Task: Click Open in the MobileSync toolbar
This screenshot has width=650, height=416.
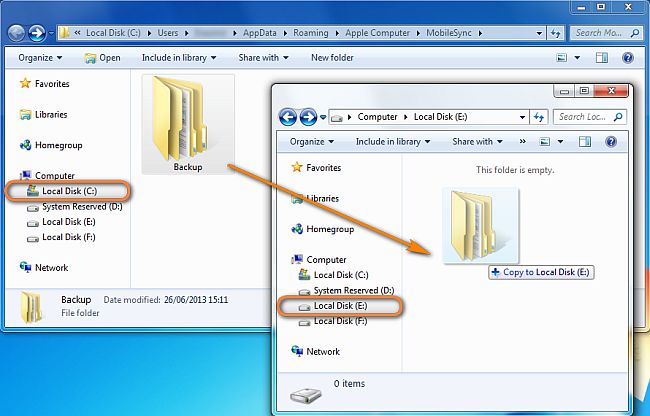Action: 102,58
